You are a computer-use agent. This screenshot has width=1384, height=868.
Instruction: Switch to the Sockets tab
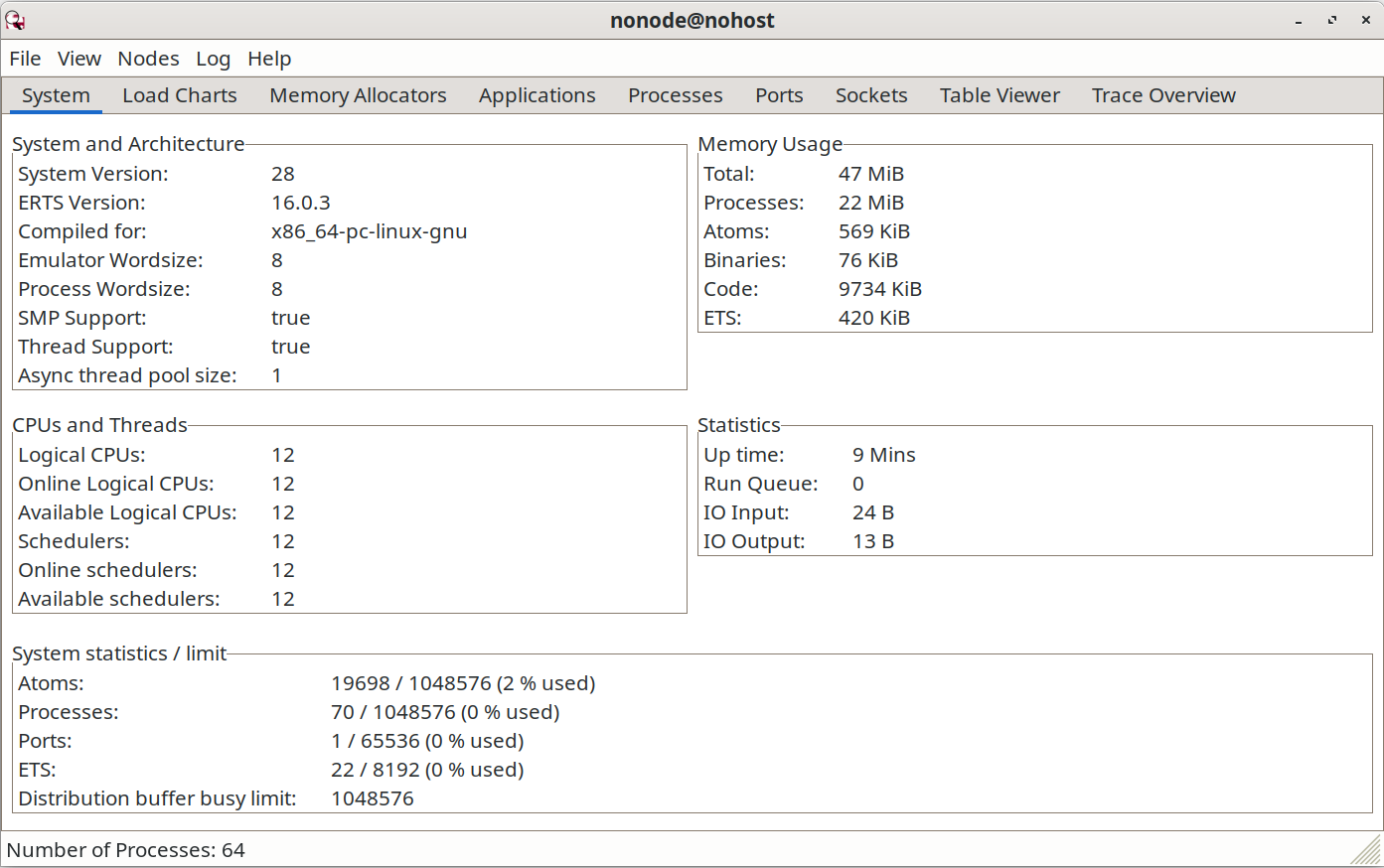(871, 95)
